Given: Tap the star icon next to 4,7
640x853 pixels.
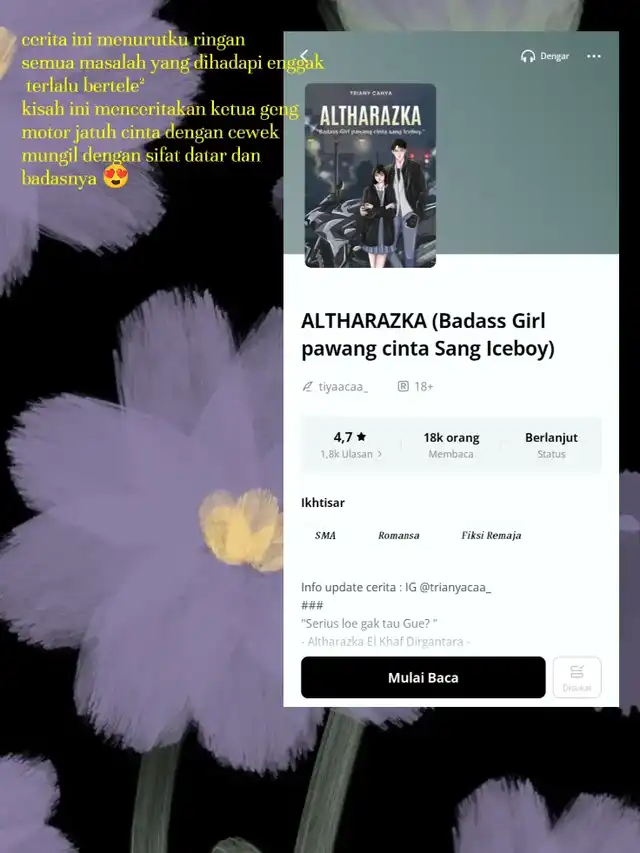Looking at the screenshot, I should point(361,436).
